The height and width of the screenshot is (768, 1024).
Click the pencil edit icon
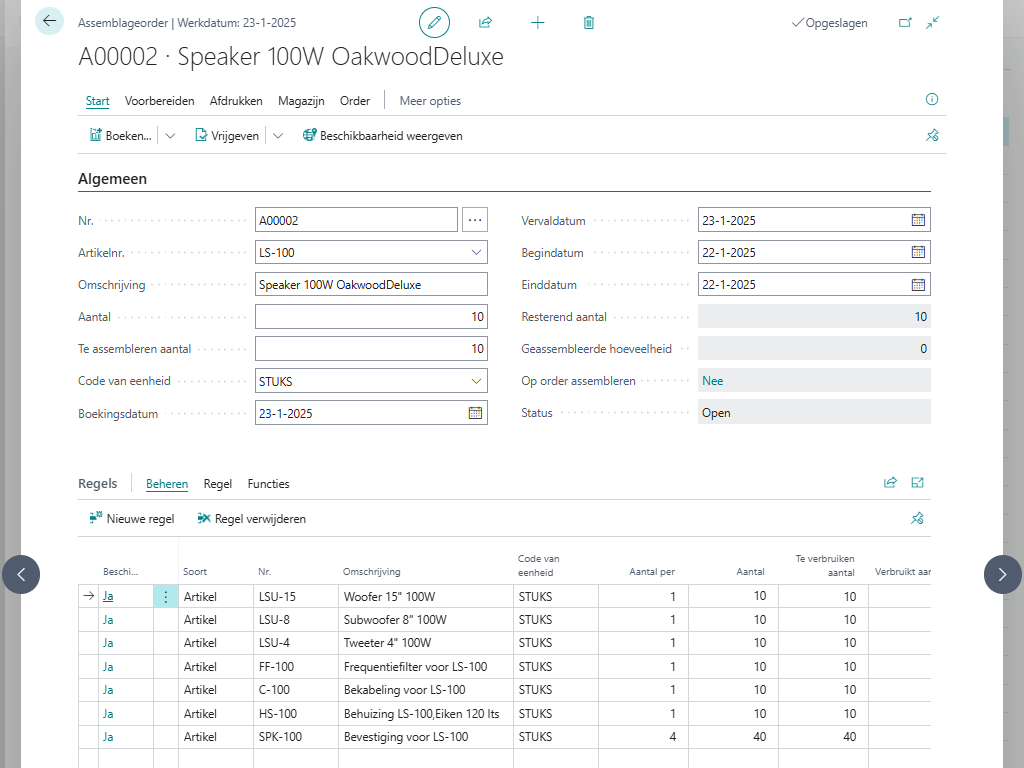(x=434, y=22)
